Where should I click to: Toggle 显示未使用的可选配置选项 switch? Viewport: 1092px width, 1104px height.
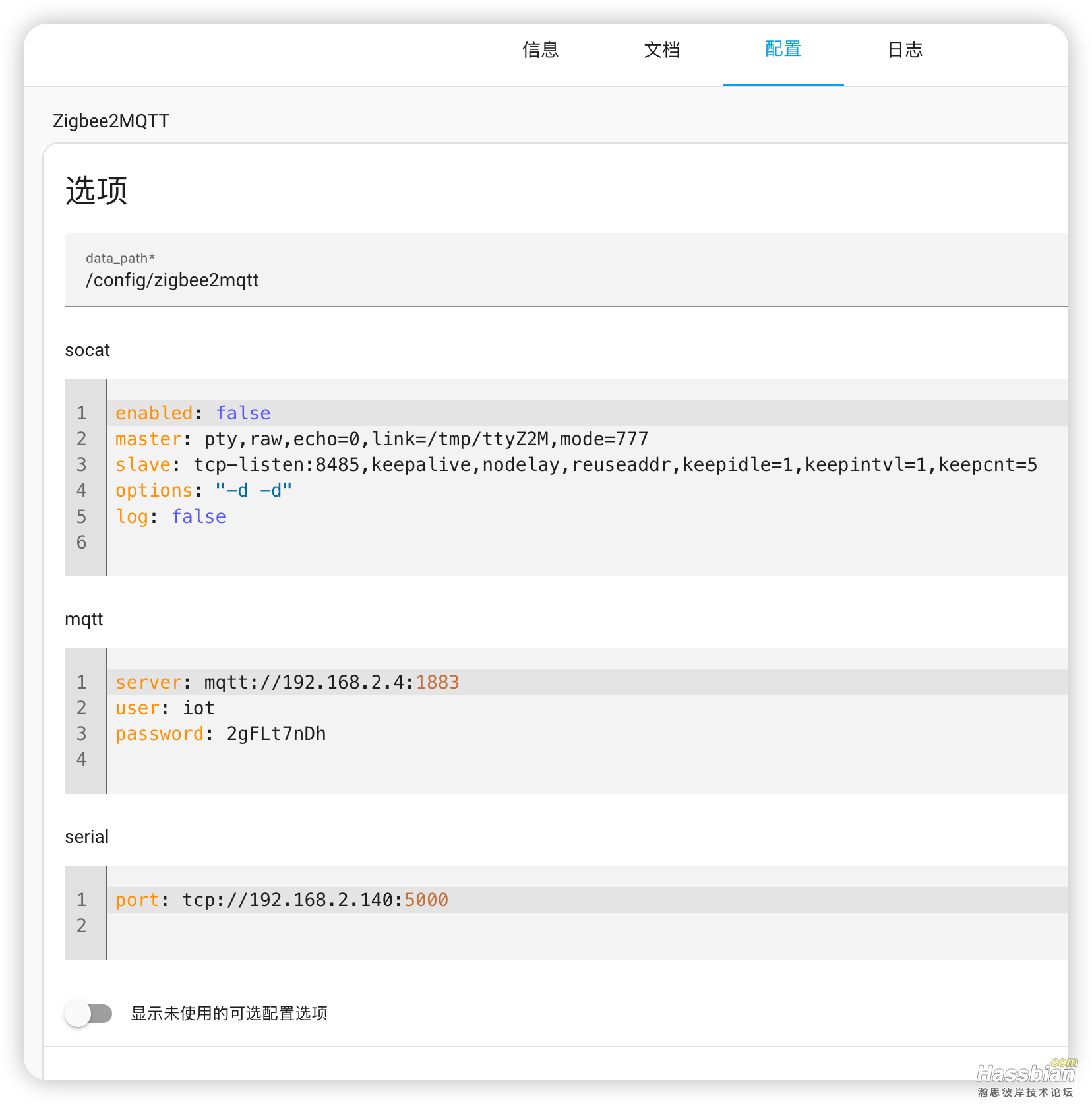88,1013
